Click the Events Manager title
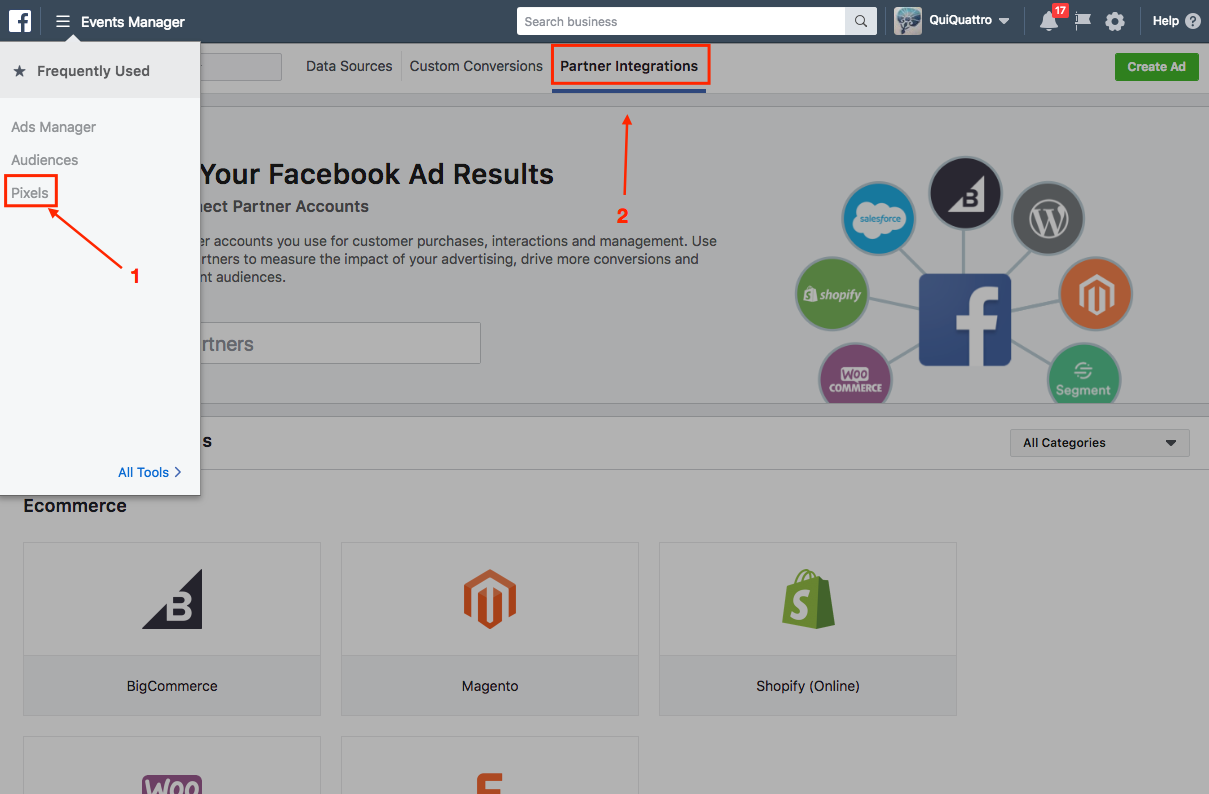This screenshot has height=794, width=1209. (133, 21)
